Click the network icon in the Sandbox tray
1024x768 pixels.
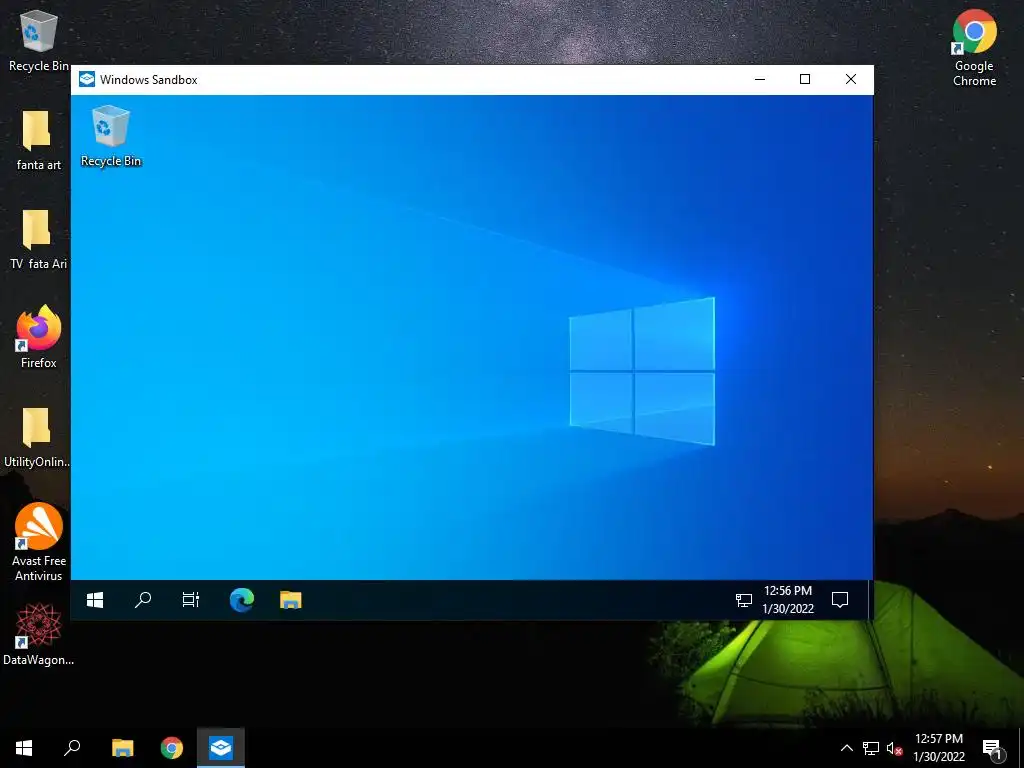tap(743, 600)
